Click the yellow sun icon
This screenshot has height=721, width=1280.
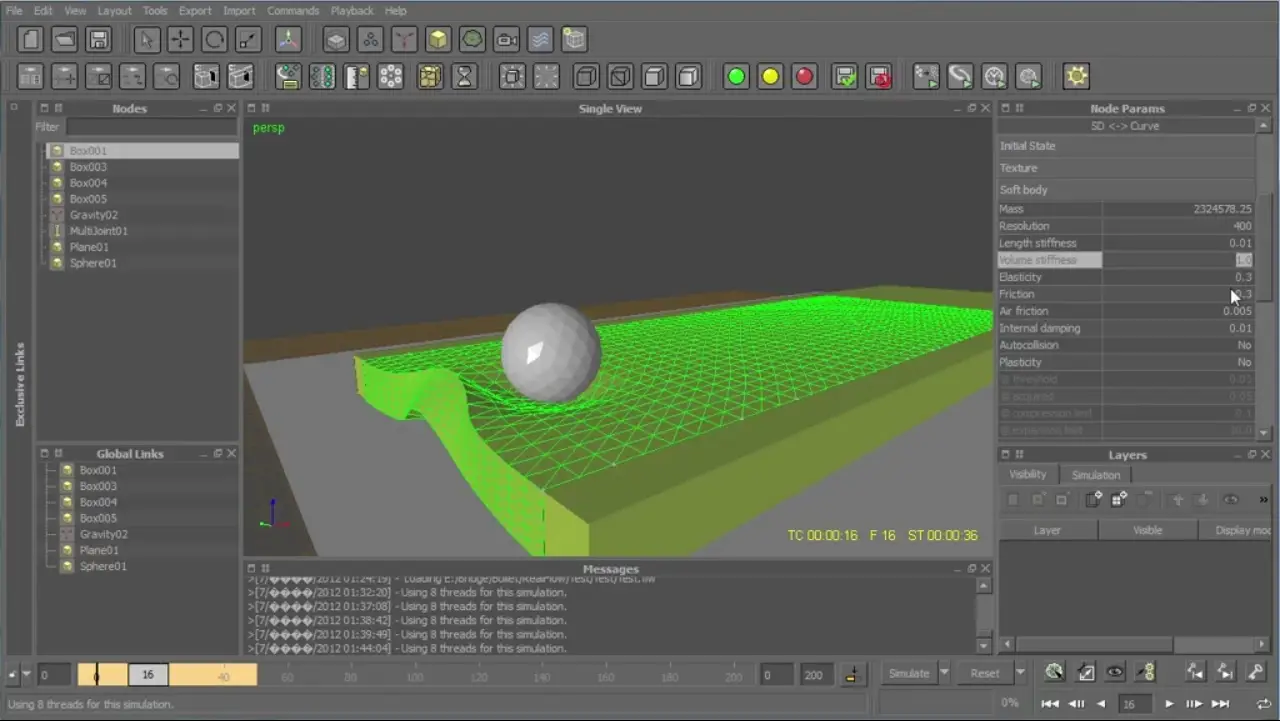(x=1076, y=77)
